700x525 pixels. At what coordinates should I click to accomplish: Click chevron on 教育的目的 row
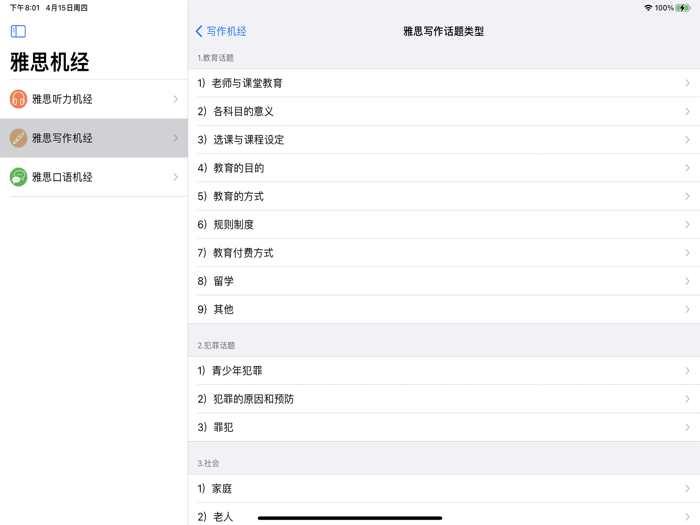coord(688,168)
